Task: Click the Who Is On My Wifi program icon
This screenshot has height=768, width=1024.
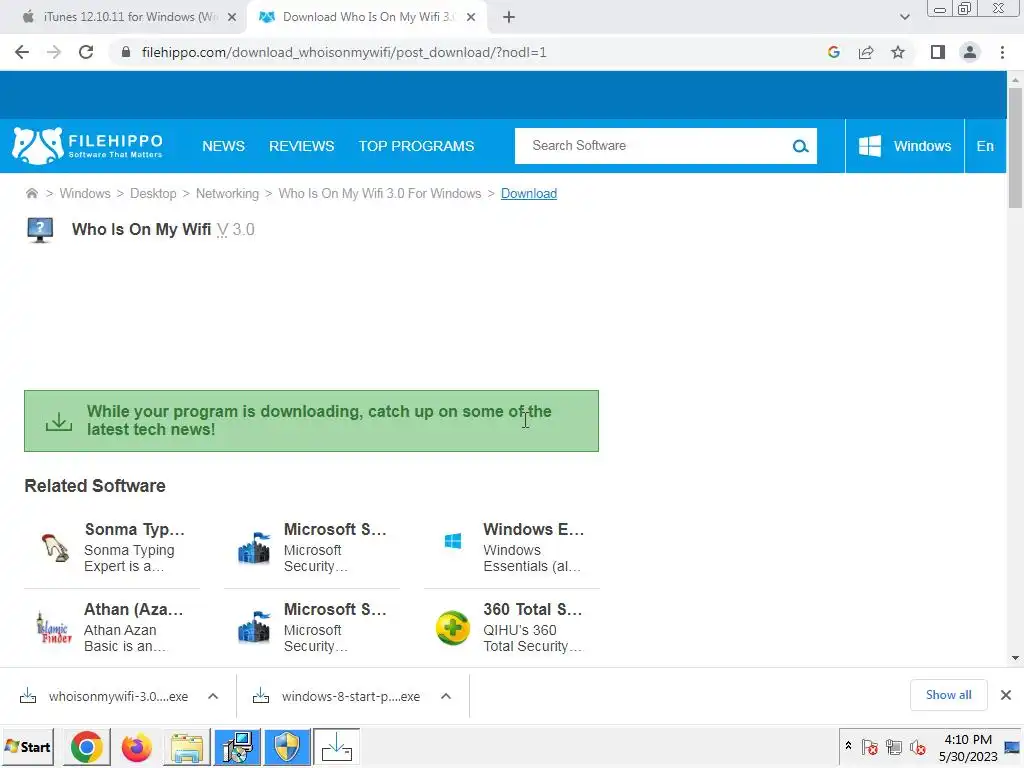Action: point(40,230)
